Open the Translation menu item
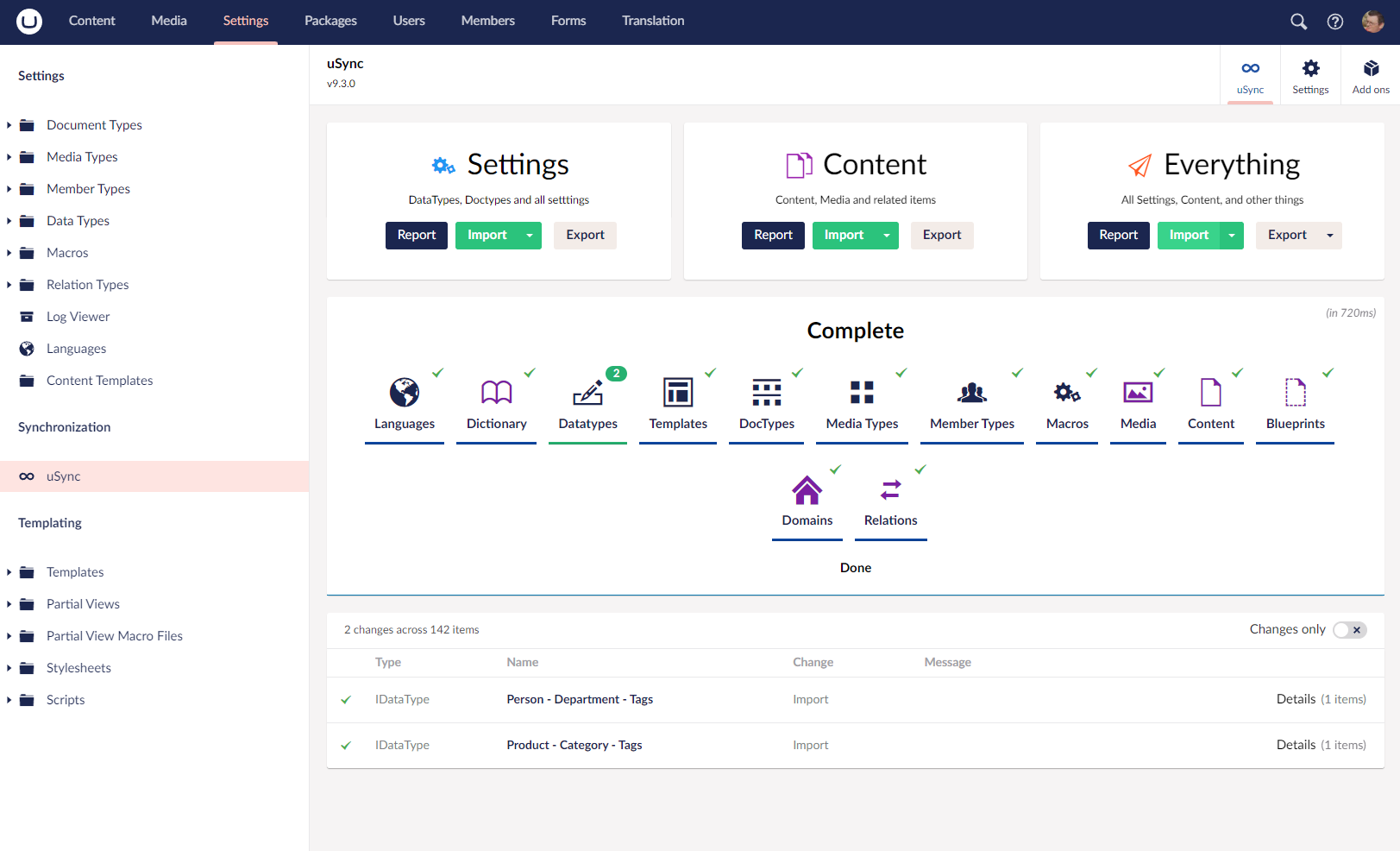 coord(653,21)
